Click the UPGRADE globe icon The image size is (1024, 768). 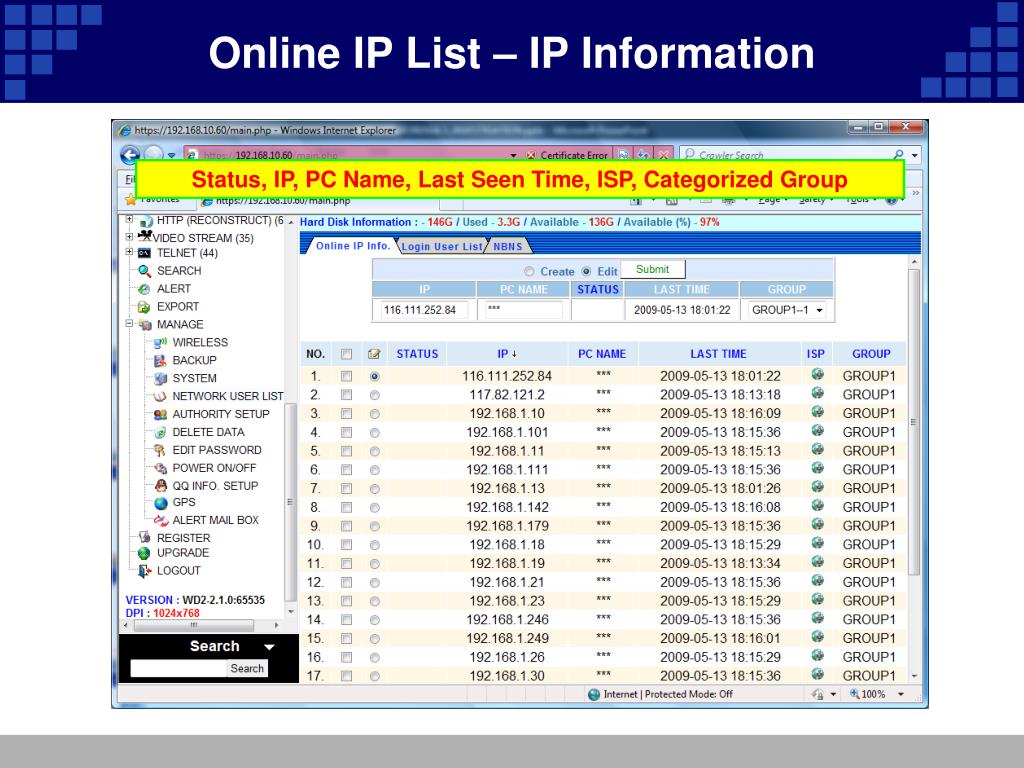coord(144,553)
